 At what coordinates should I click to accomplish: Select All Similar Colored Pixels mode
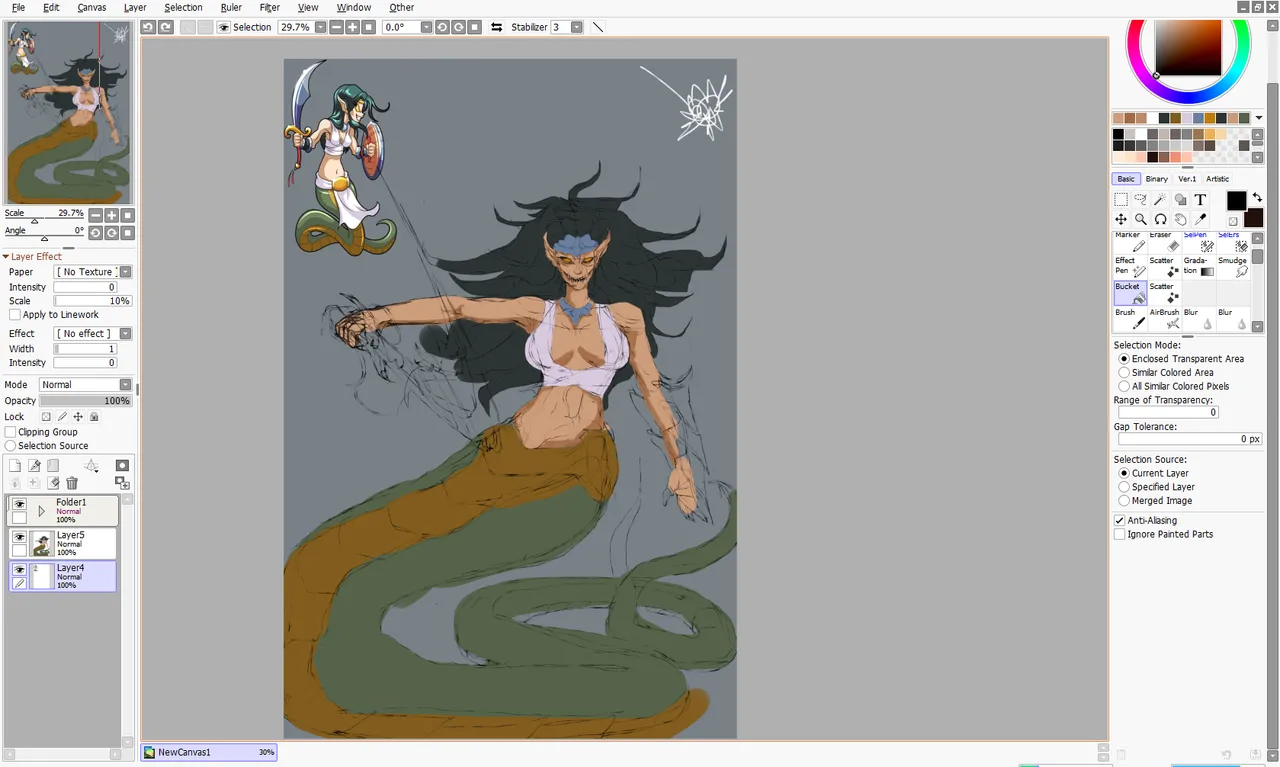tap(1124, 386)
